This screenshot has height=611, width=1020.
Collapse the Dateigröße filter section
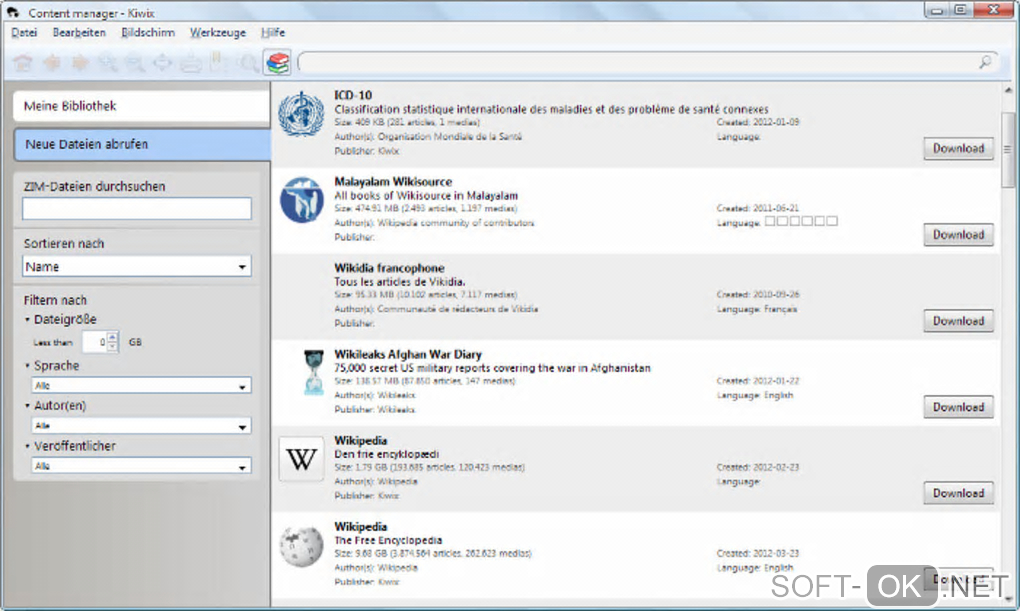60,319
